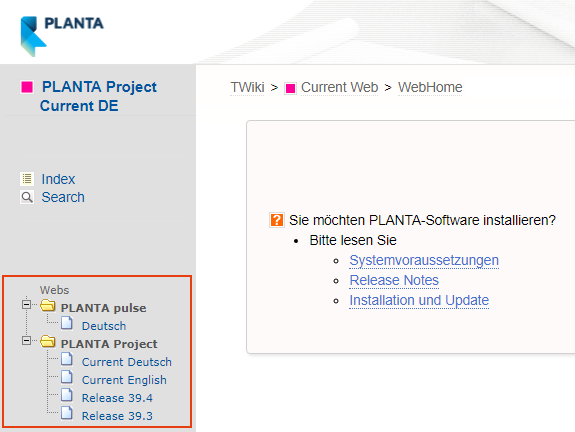Viewport: 575px width, 432px height.
Task: Go to TWiki breadcrumb link
Action: pyautogui.click(x=247, y=87)
